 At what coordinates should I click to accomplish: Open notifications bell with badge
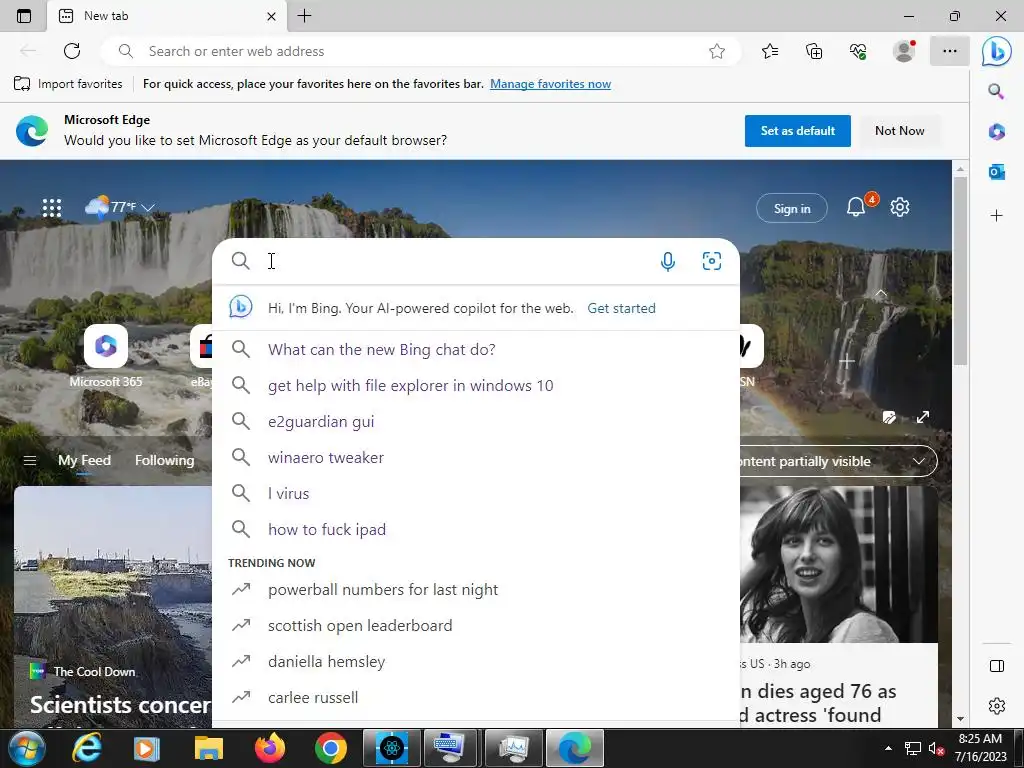[x=856, y=207]
